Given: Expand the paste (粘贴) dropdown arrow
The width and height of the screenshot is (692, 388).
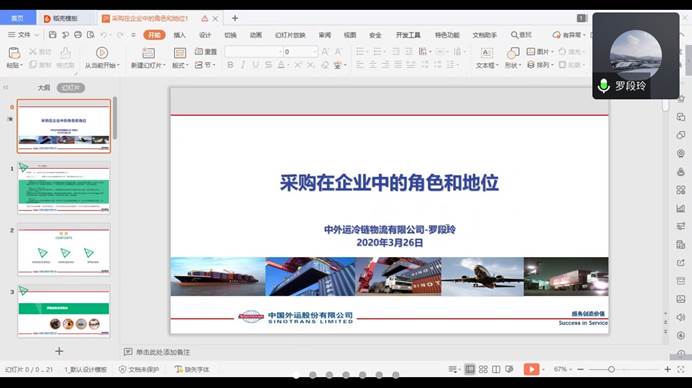Looking at the screenshot, I should click(21, 65).
